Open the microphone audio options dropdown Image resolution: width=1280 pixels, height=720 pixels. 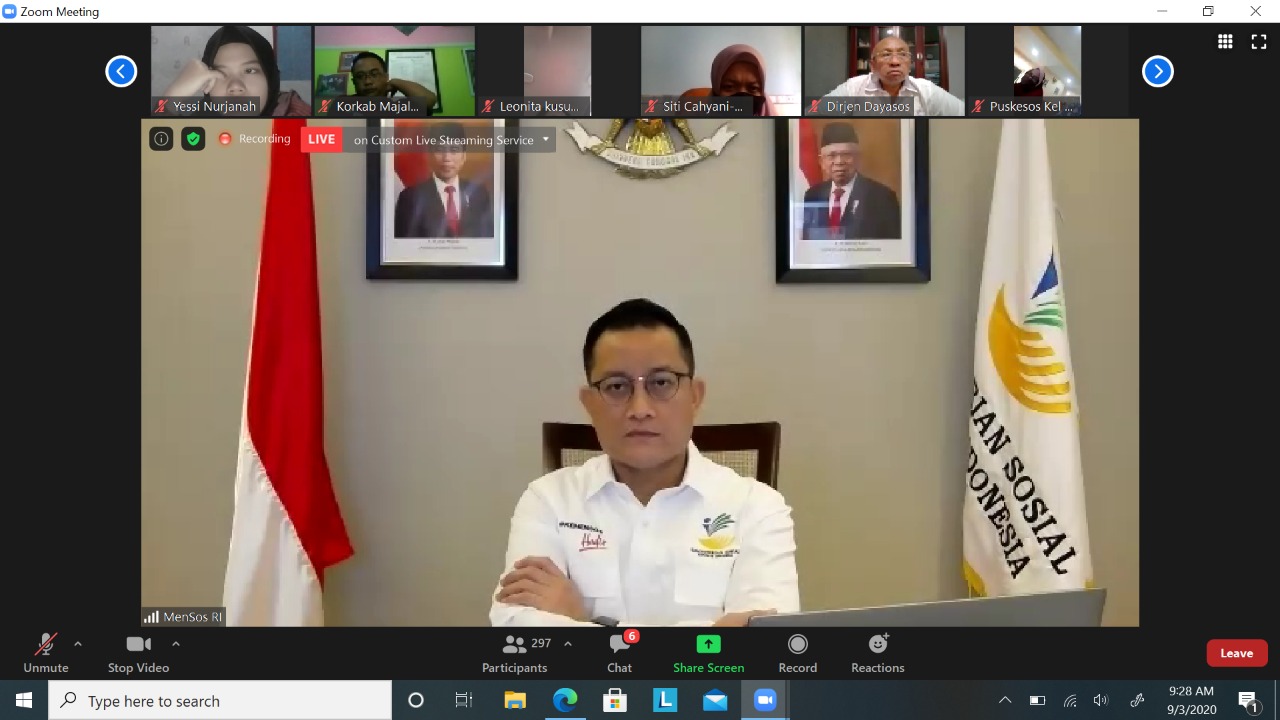77,643
